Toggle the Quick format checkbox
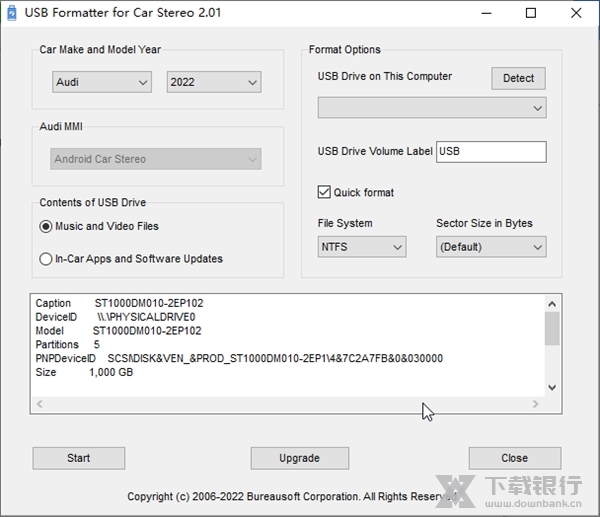This screenshot has height=517, width=600. (324, 192)
